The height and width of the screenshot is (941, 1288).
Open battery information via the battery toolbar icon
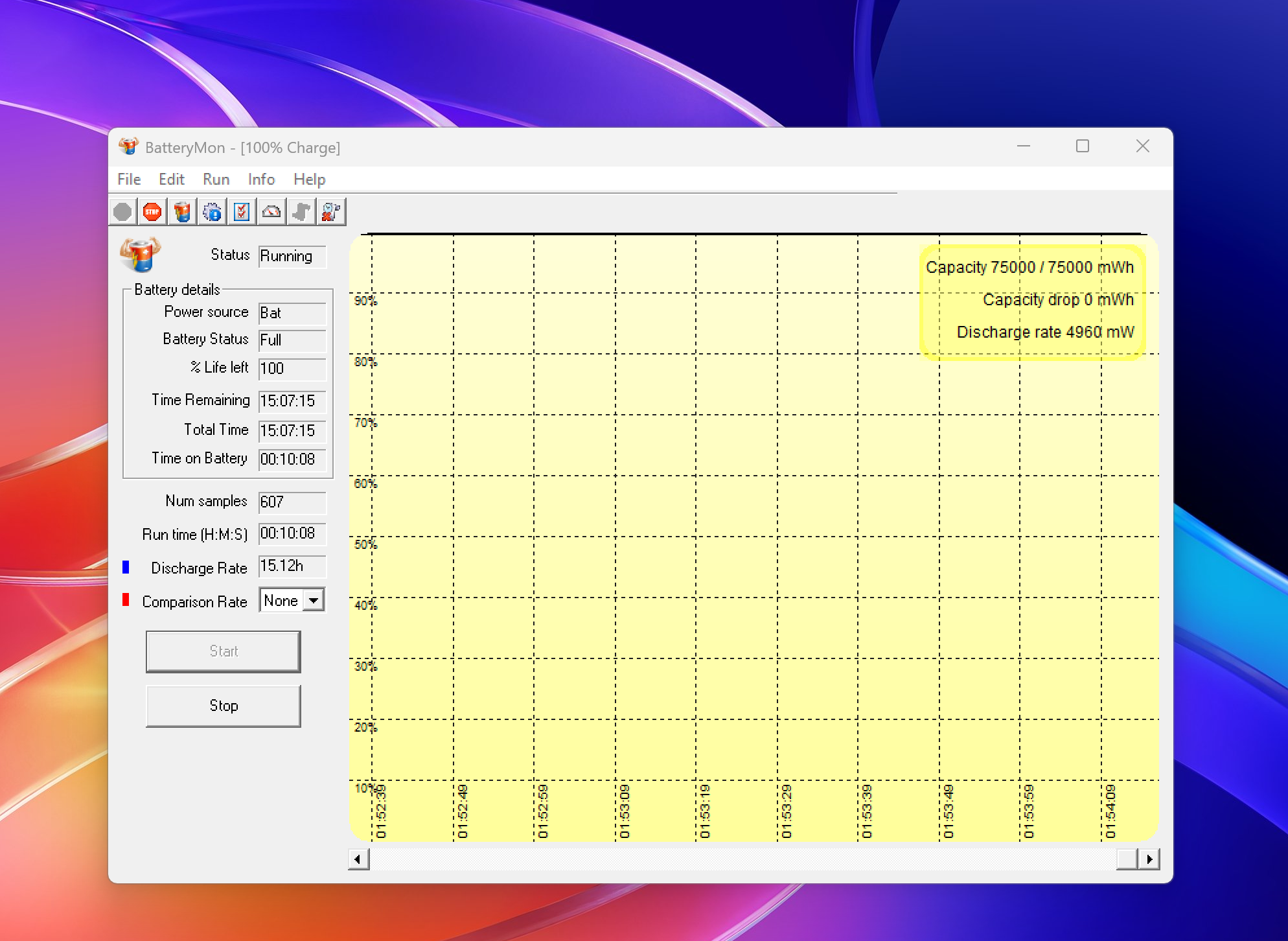(x=182, y=212)
